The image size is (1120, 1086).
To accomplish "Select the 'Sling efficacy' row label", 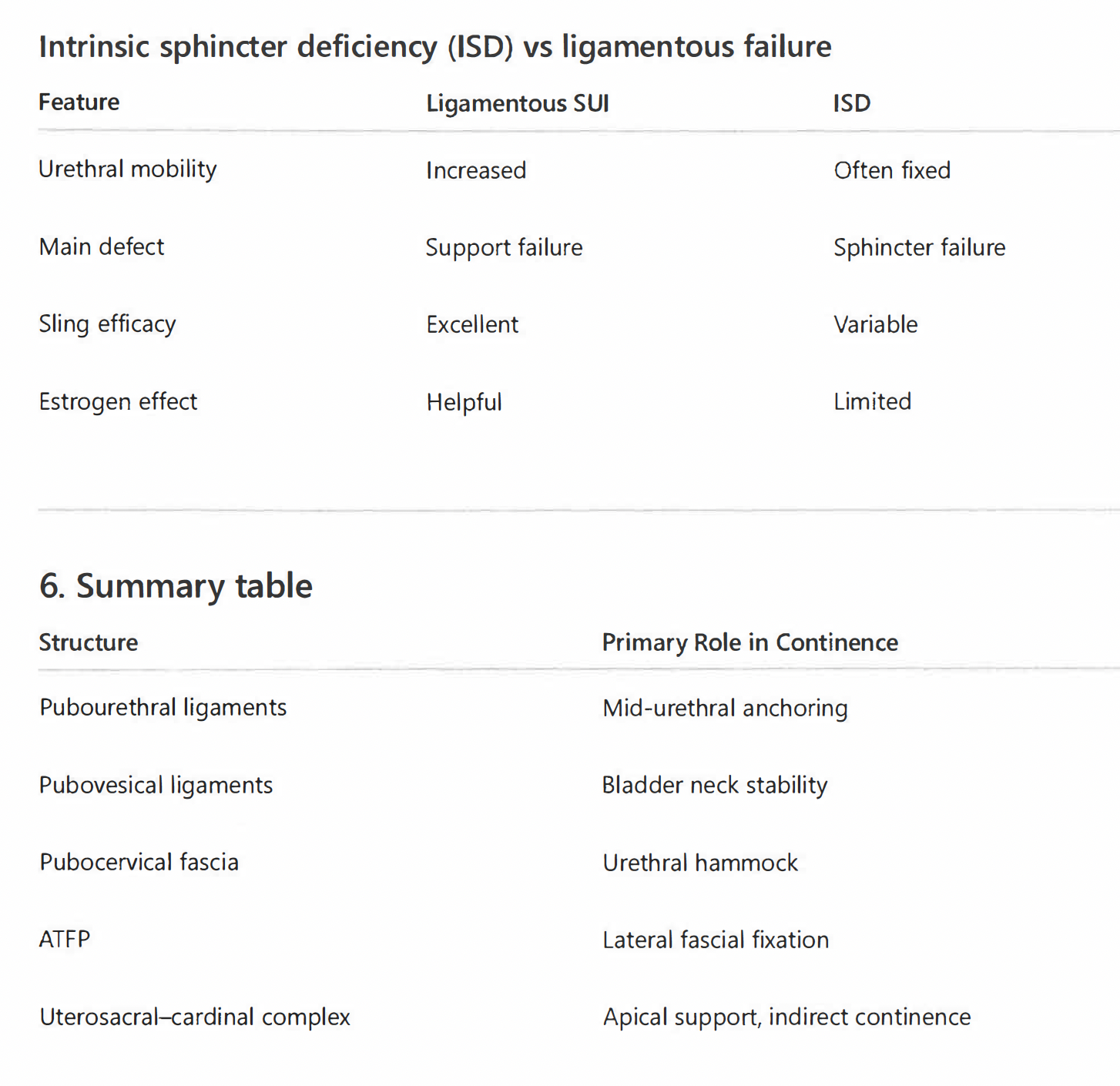I will click(x=107, y=324).
